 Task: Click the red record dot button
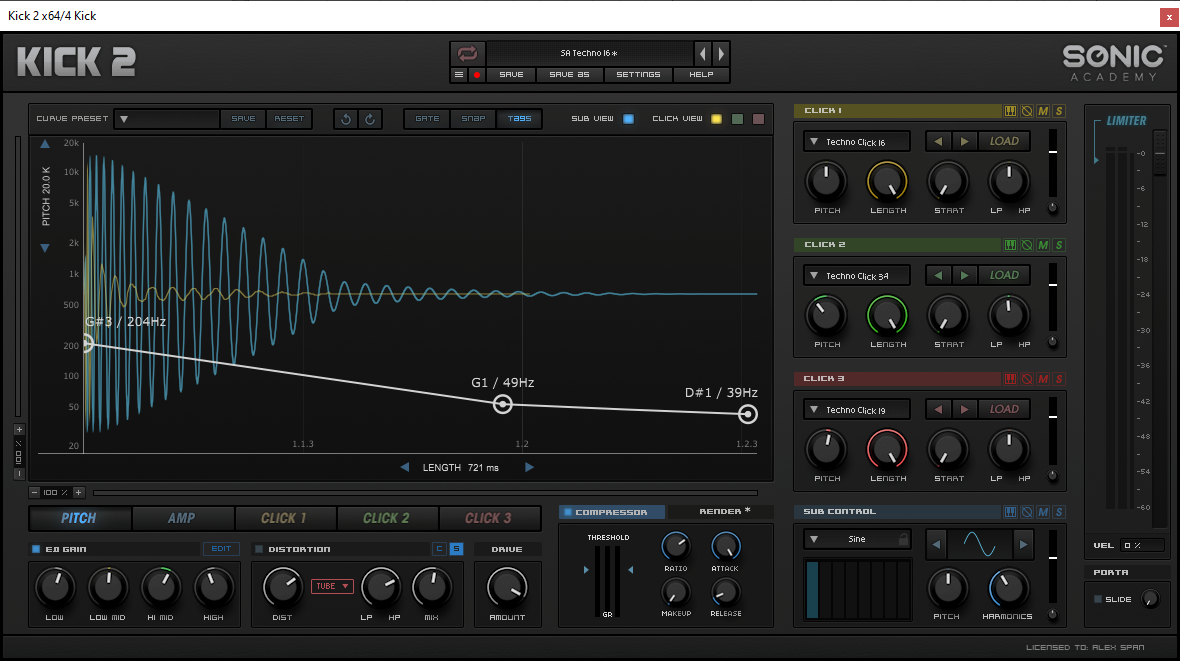(x=476, y=75)
